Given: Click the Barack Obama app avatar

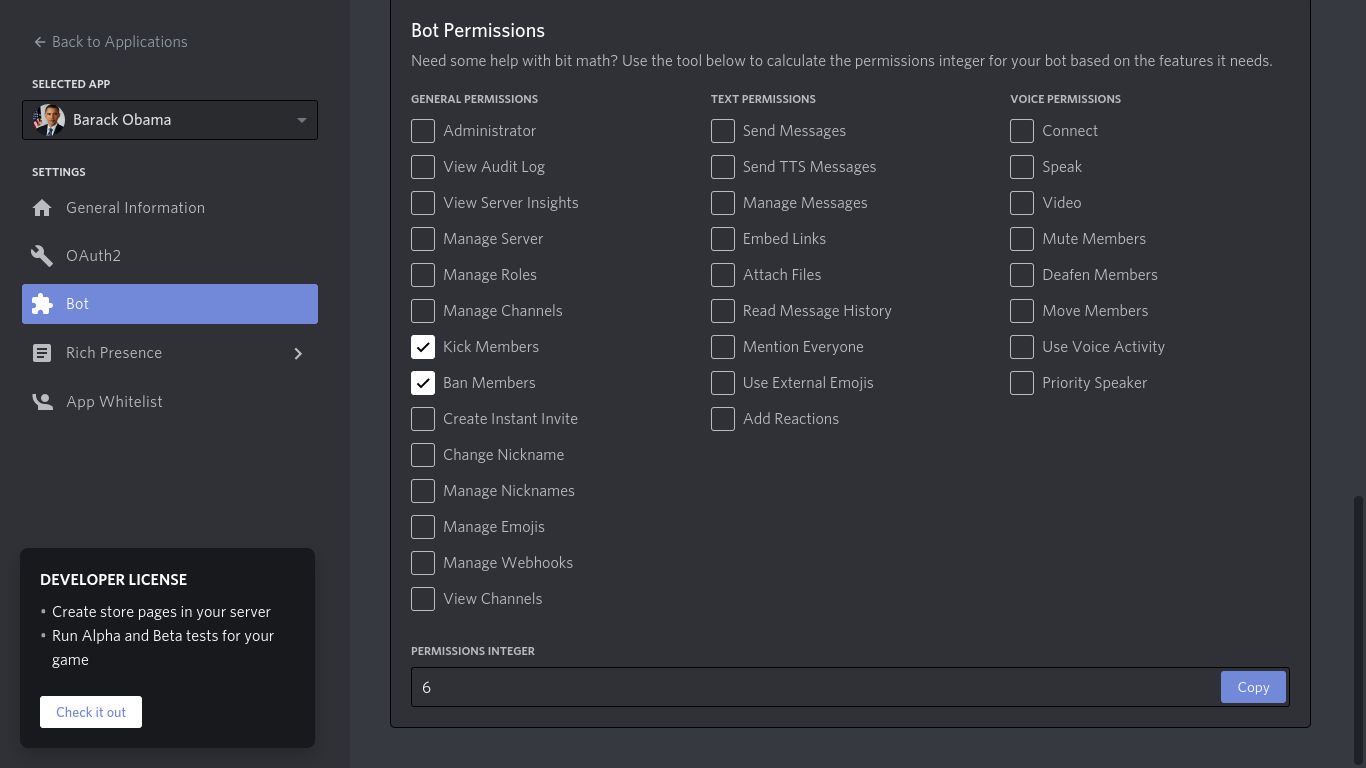Looking at the screenshot, I should click(49, 120).
